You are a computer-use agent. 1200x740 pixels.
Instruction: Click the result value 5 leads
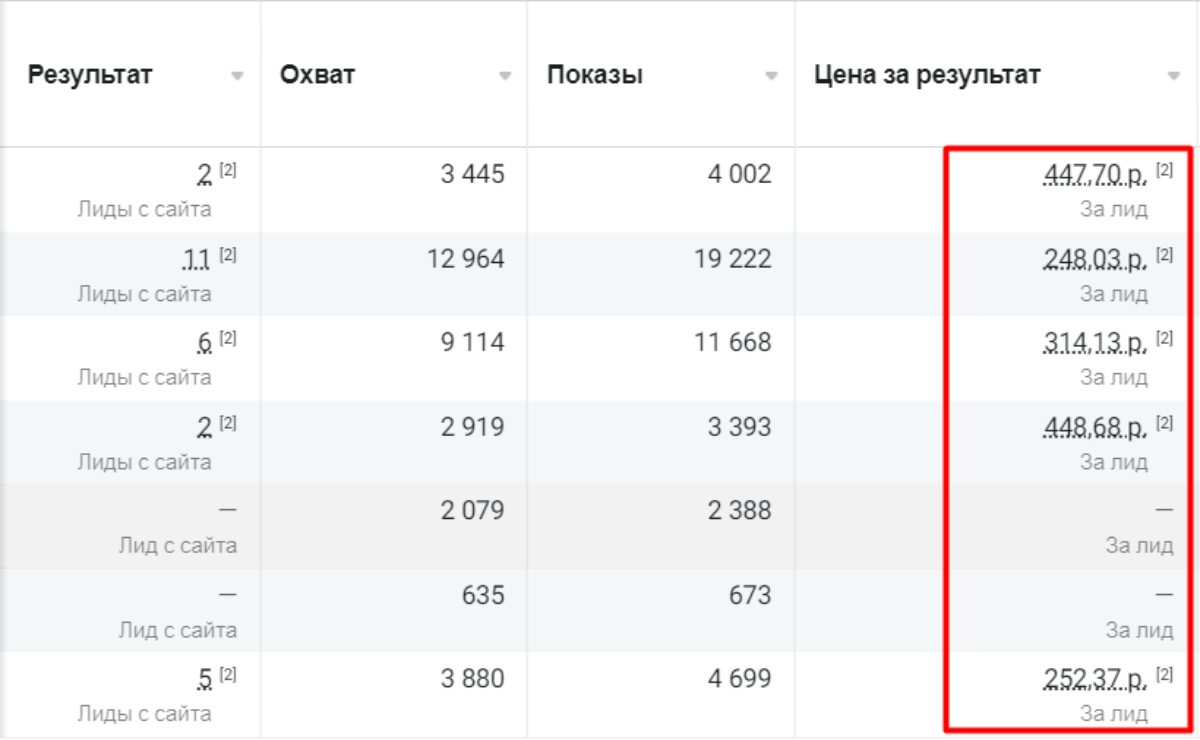click(205, 680)
